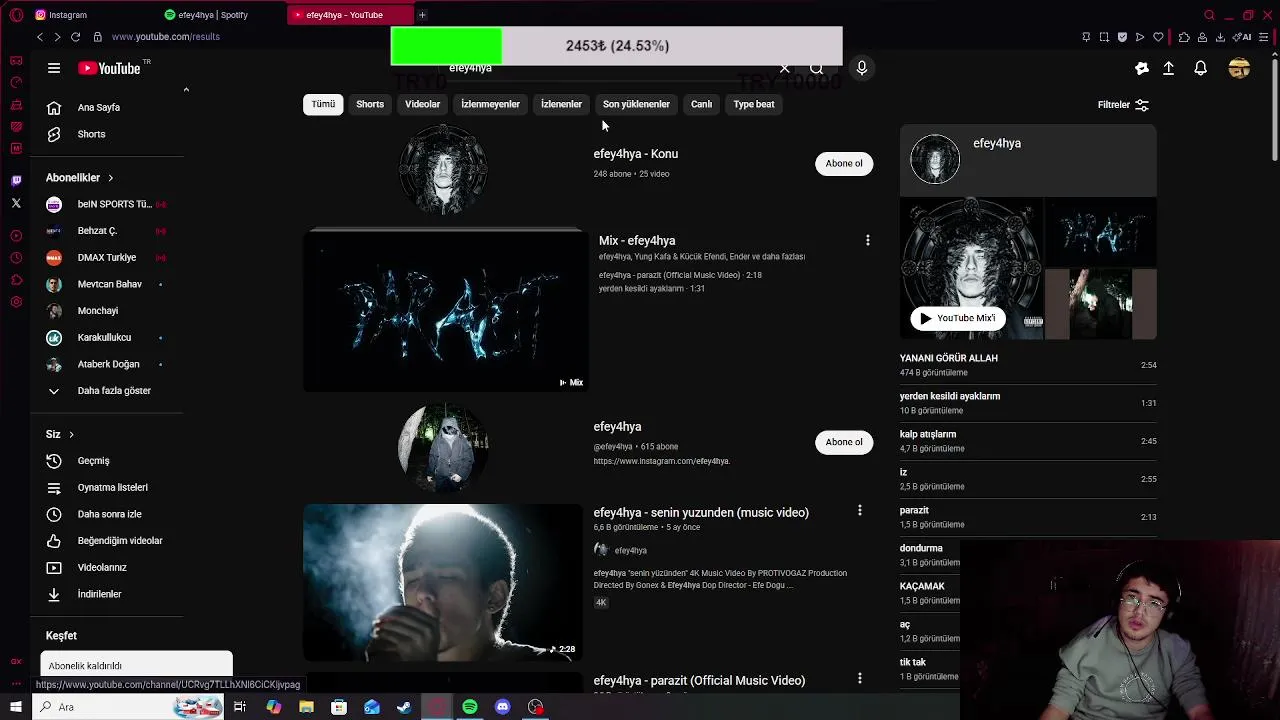This screenshot has height=720, width=1280.
Task: Play the YouTube Mix'i button
Action: click(x=958, y=318)
